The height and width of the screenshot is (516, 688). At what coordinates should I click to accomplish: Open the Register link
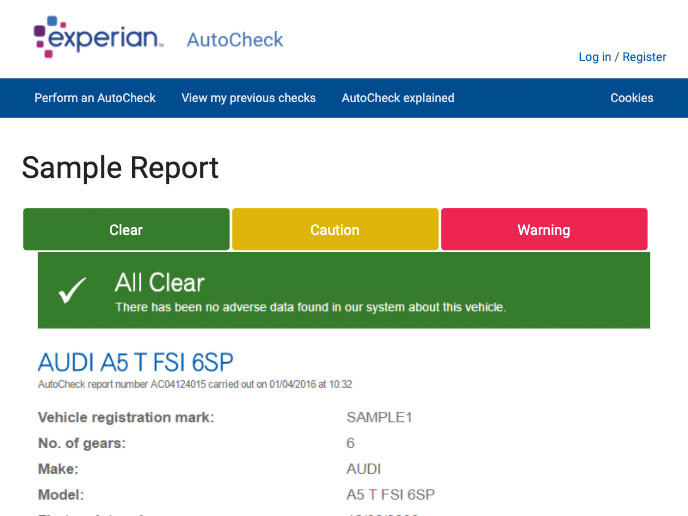pos(644,57)
